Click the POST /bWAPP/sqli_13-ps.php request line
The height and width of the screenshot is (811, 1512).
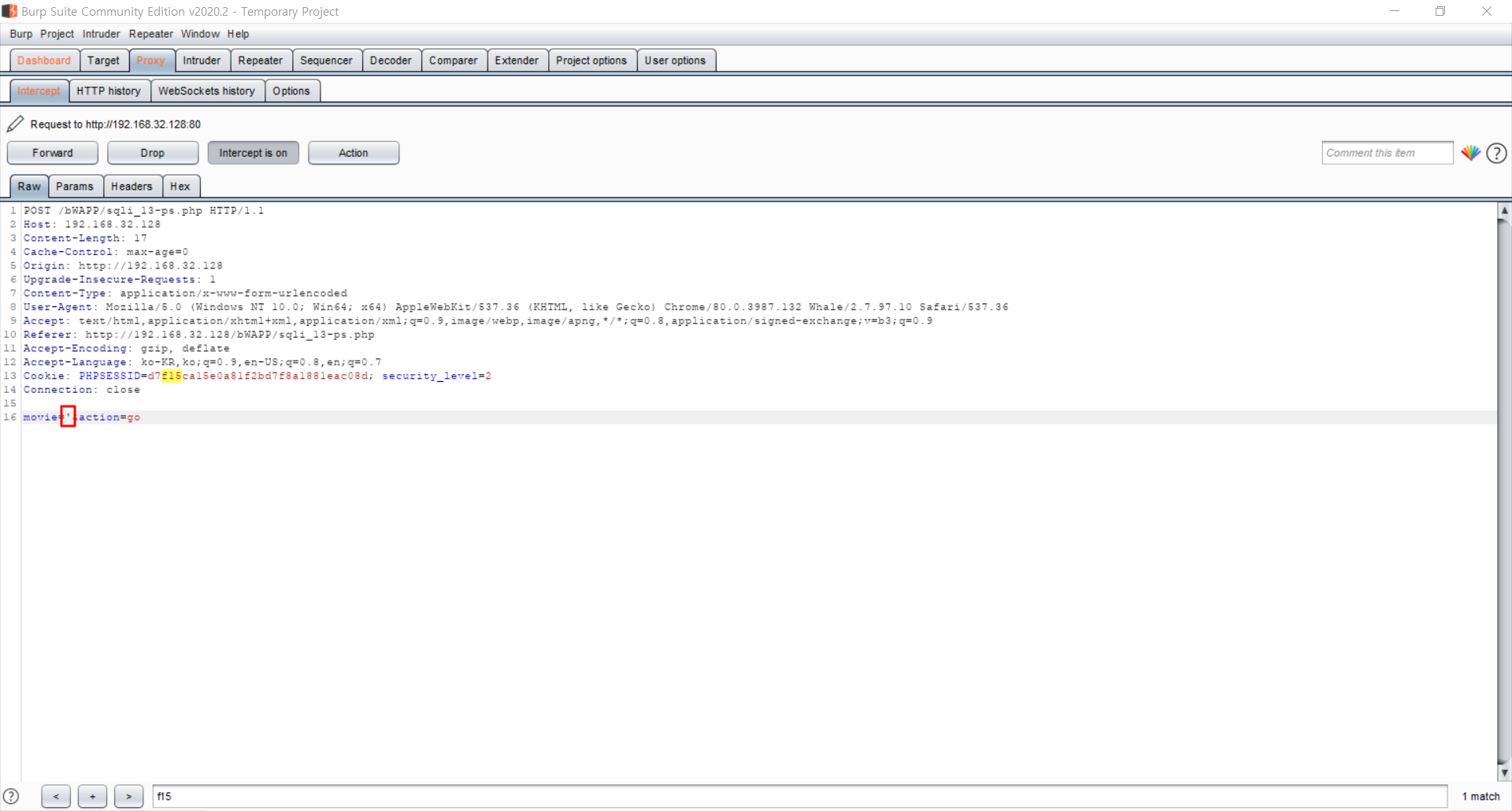144,211
